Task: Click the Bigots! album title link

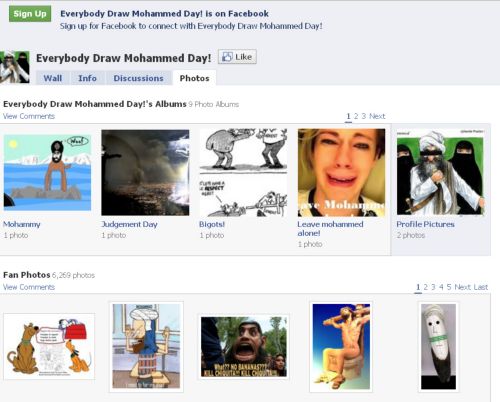Action: point(212,224)
